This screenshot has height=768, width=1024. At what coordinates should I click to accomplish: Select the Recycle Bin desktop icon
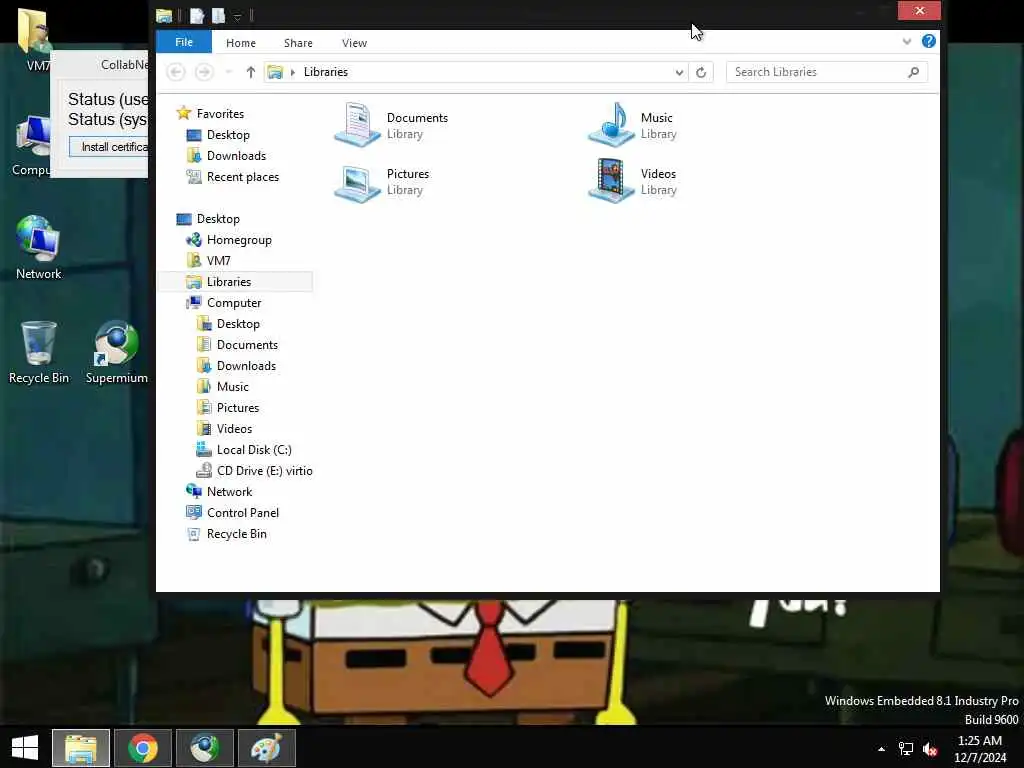[x=39, y=352]
